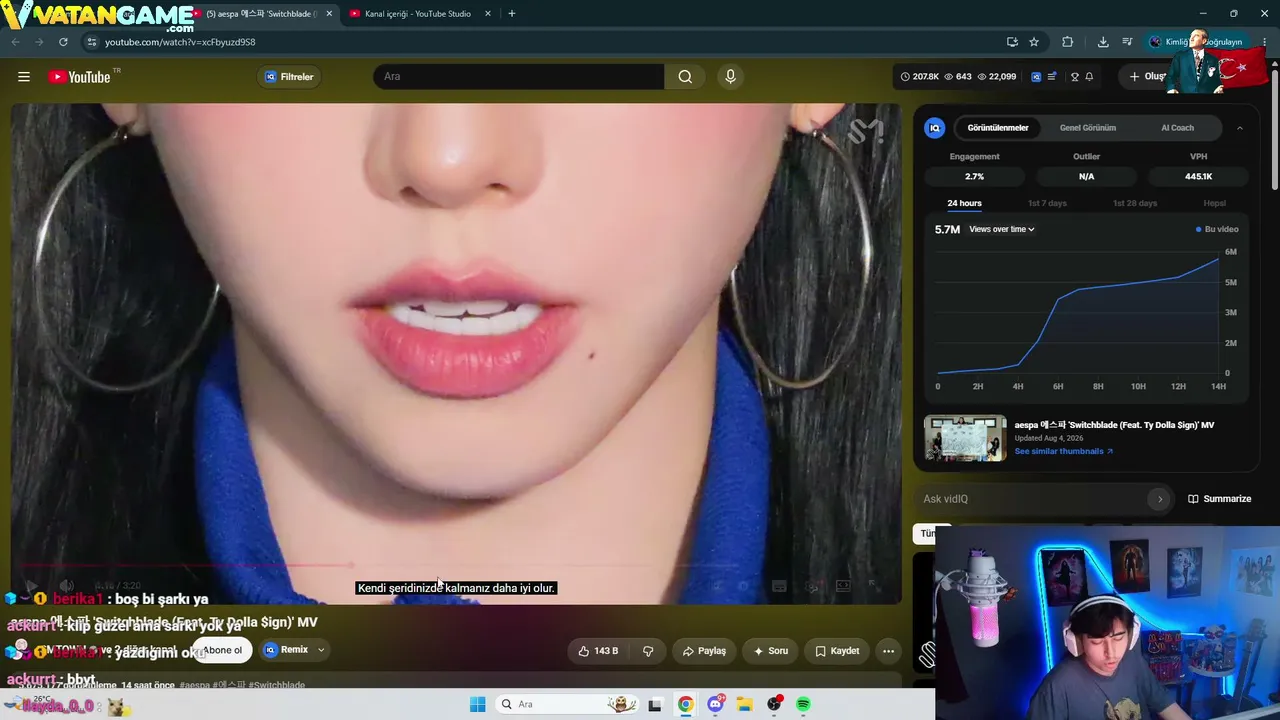This screenshot has width=1280, height=720.
Task: Open Spotify from the taskbar
Action: click(x=803, y=704)
